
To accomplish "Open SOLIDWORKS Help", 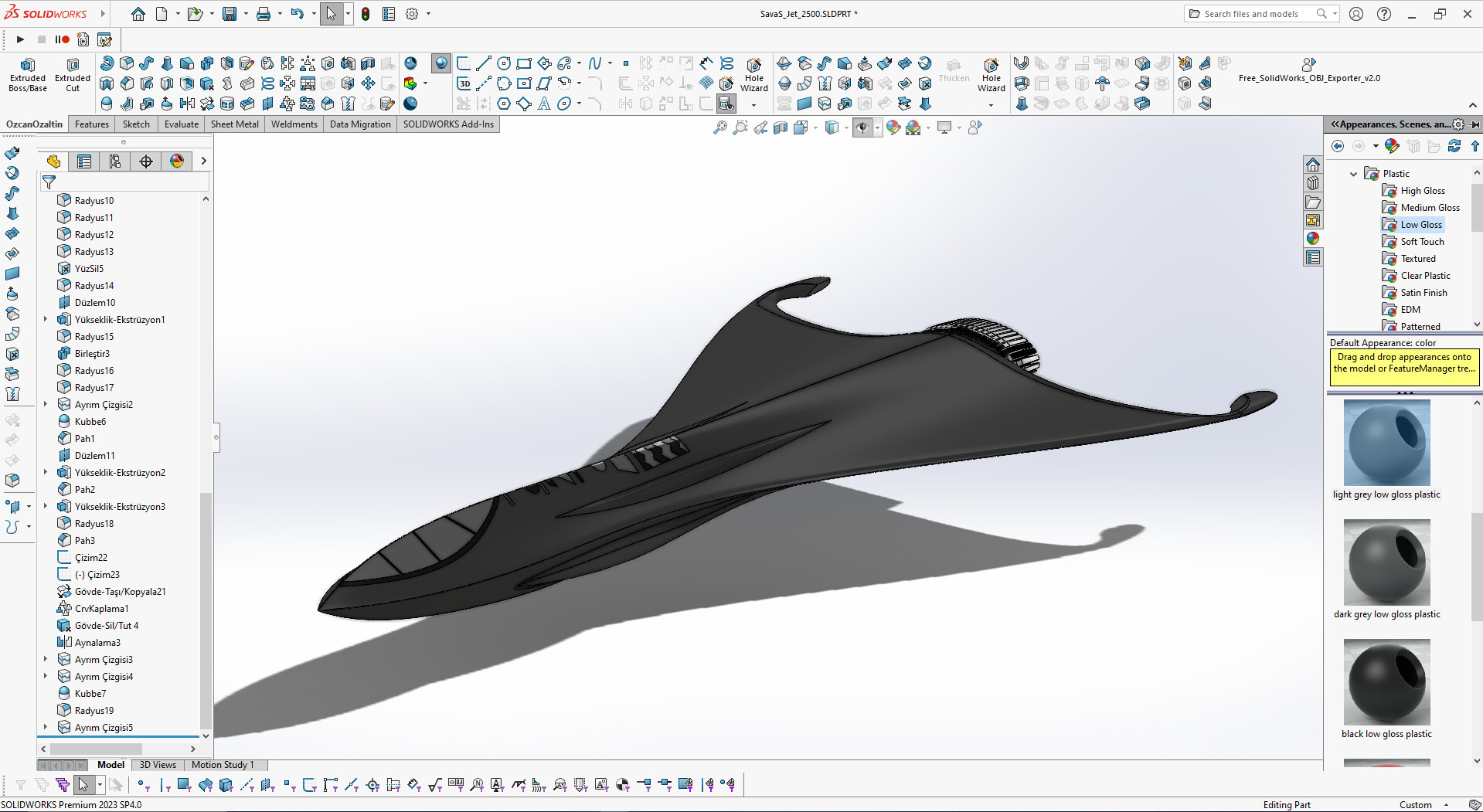I will pyautogui.click(x=1384, y=14).
